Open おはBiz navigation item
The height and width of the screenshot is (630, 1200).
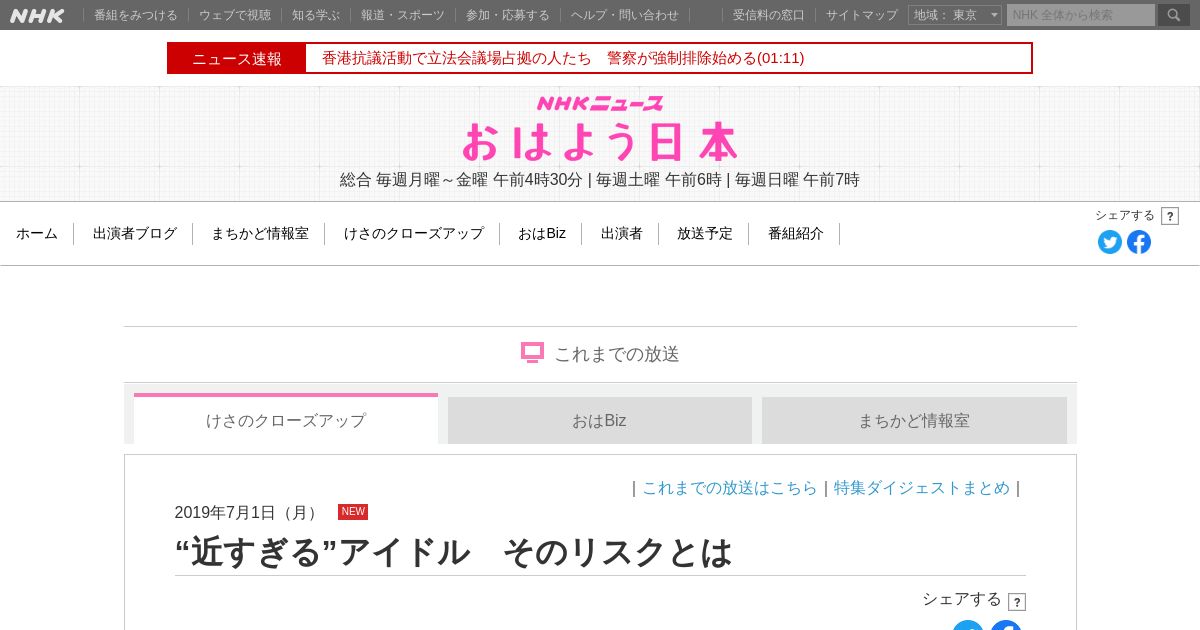click(542, 233)
